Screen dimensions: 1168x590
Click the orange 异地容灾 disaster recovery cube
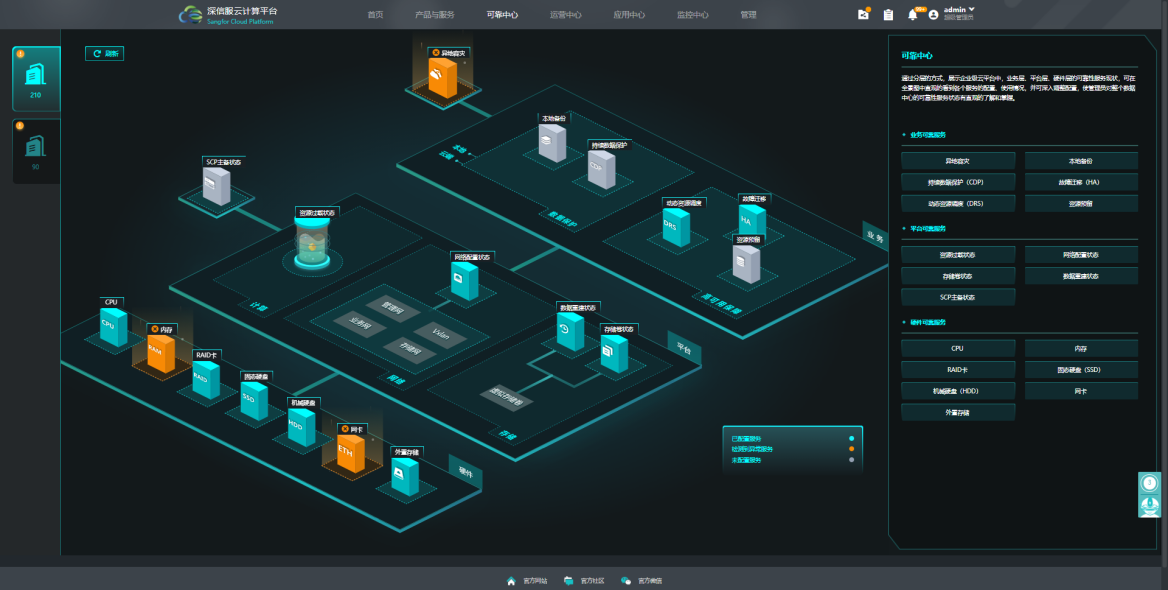point(442,76)
